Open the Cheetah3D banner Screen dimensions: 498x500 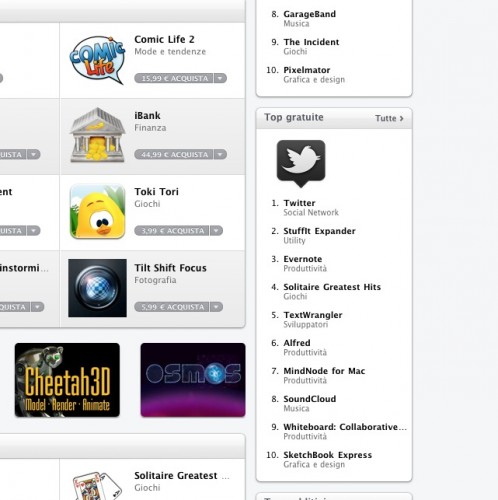click(x=67, y=380)
